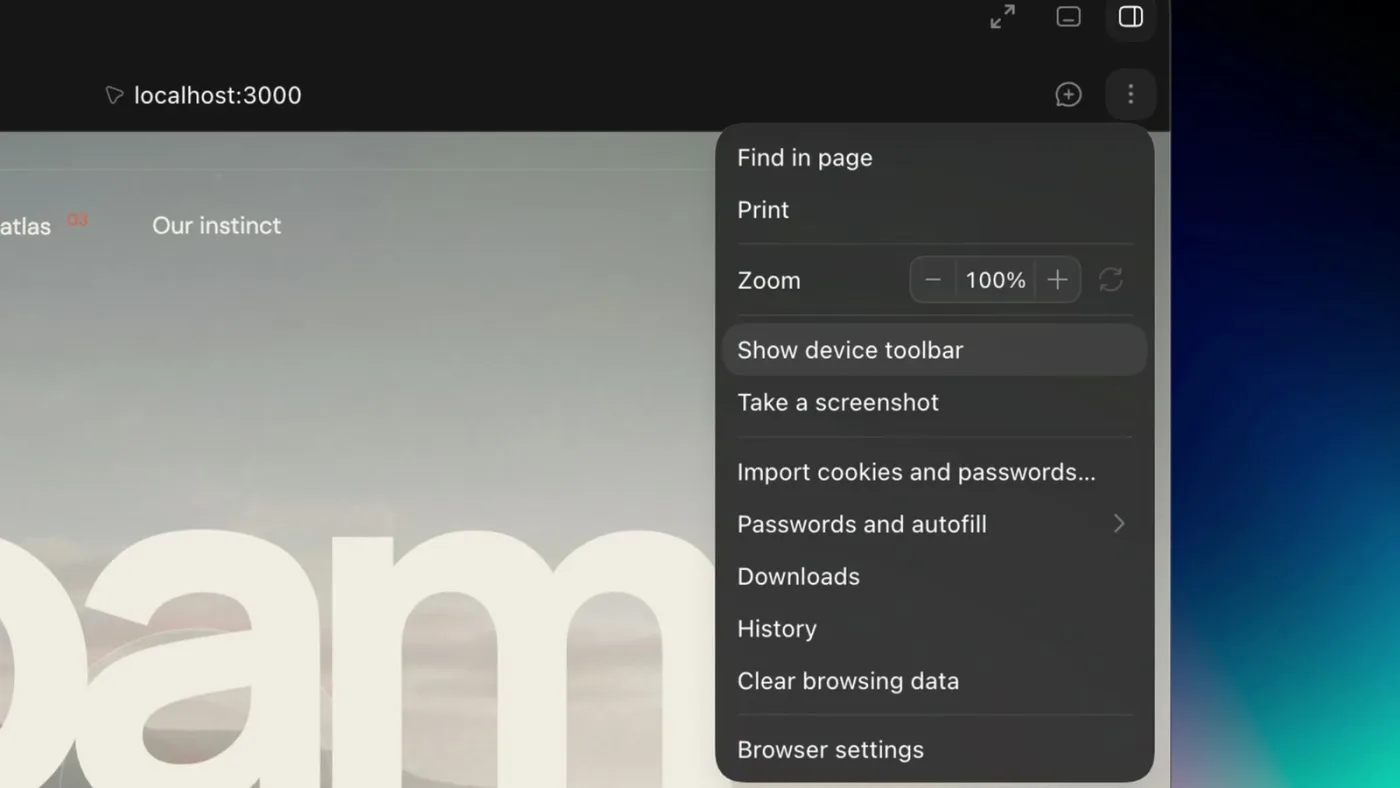Toggle the sidebar panel icon

point(1131,17)
